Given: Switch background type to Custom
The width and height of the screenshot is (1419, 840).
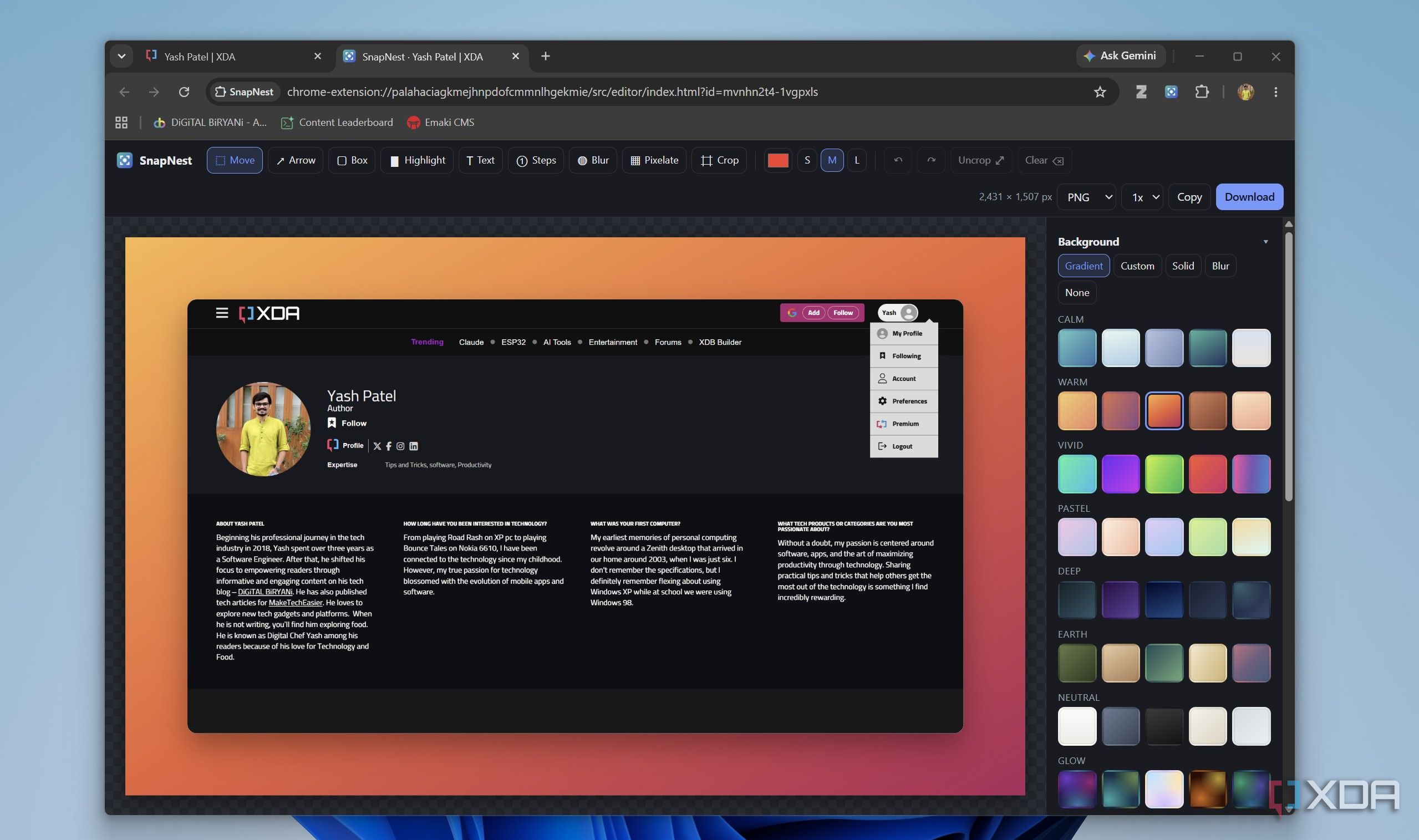Looking at the screenshot, I should click(1137, 266).
